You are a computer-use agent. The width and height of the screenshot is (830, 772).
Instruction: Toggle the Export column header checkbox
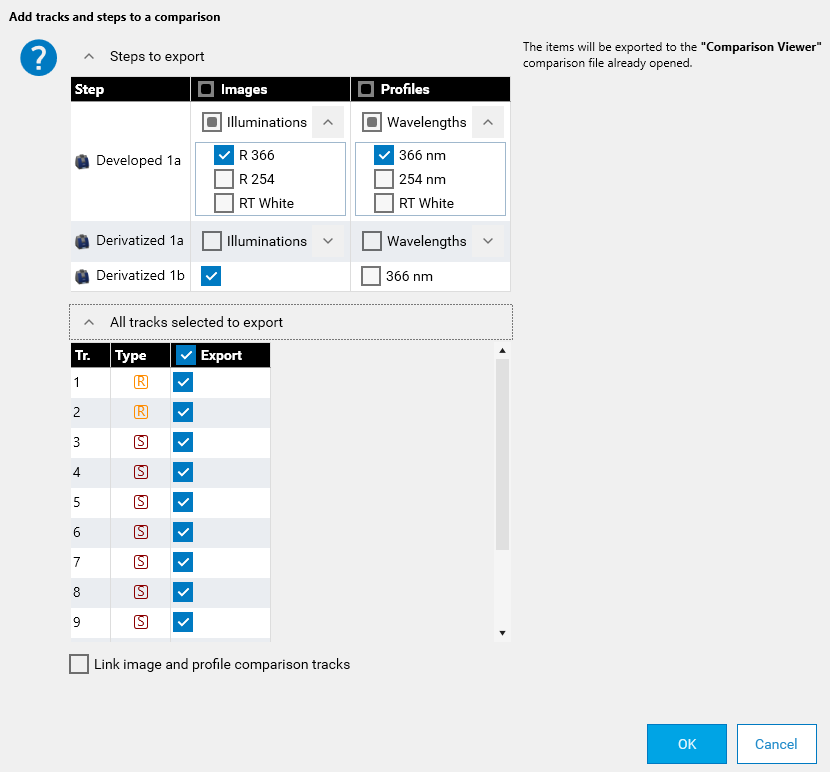(185, 355)
